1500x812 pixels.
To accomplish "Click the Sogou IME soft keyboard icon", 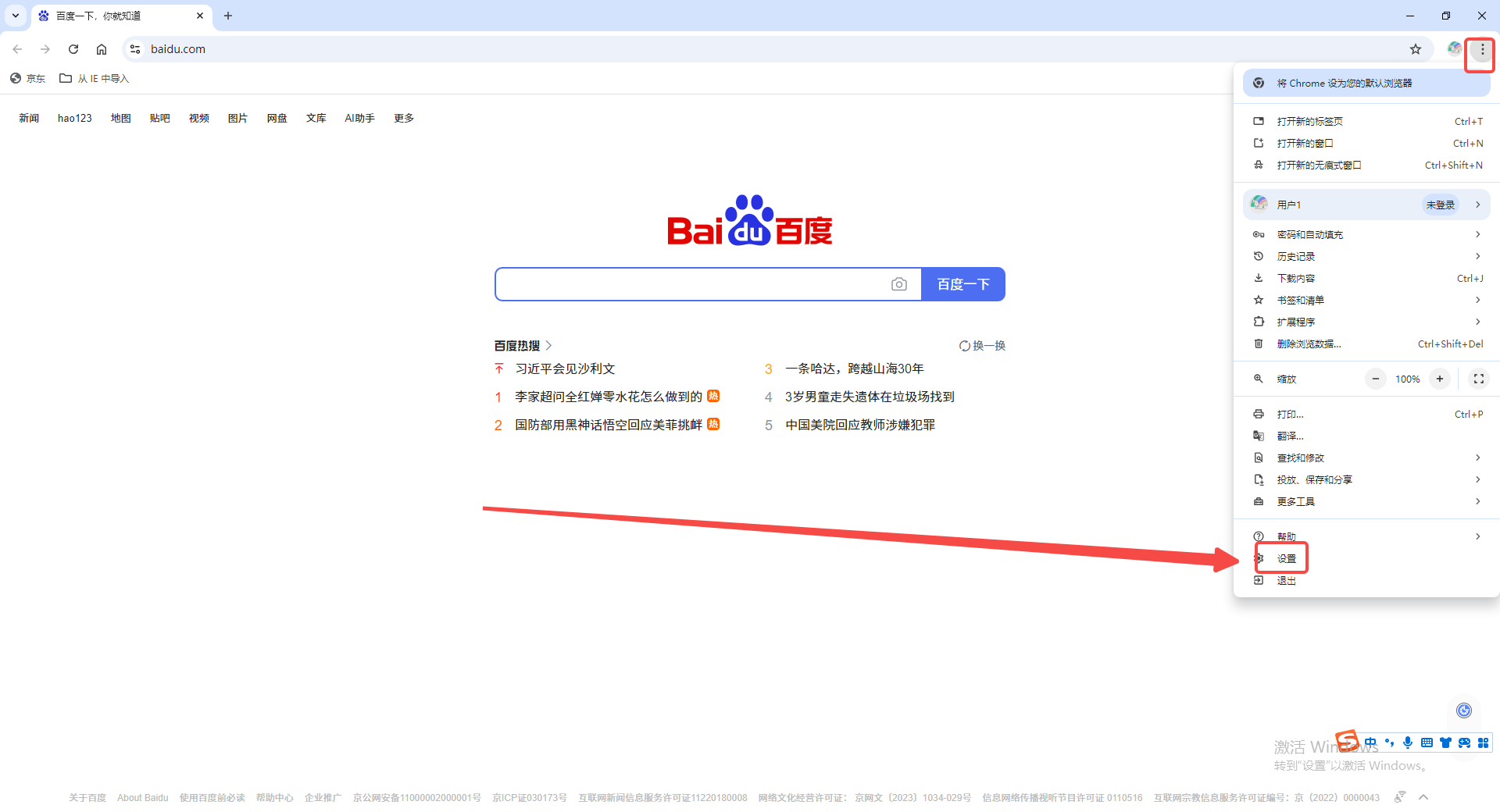I will pyautogui.click(x=1427, y=743).
